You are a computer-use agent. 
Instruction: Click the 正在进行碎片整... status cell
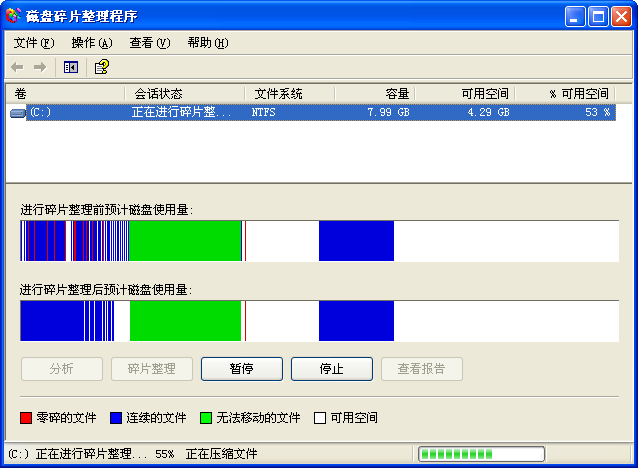click(181, 112)
